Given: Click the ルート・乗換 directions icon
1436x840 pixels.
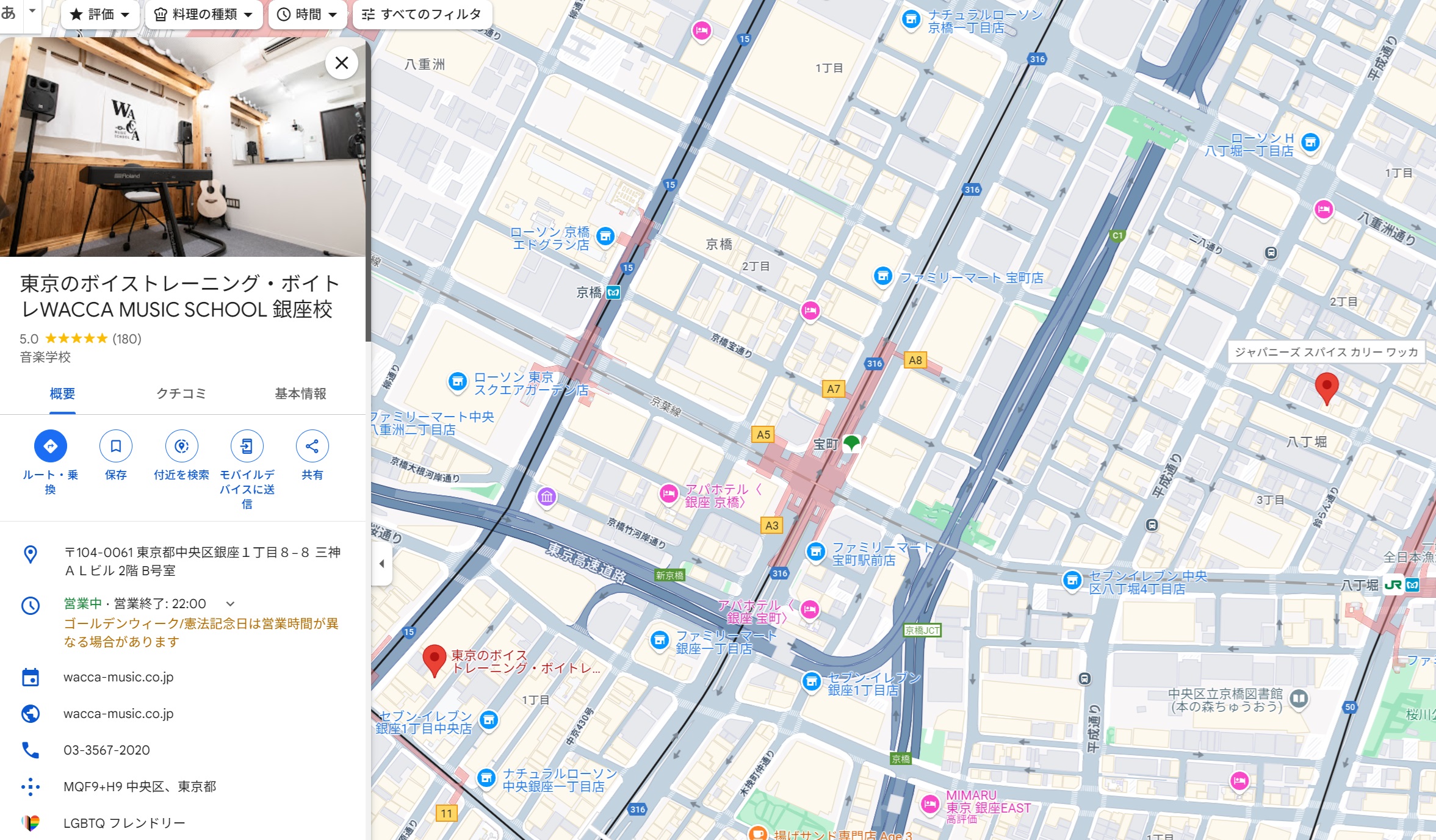Looking at the screenshot, I should (51, 446).
